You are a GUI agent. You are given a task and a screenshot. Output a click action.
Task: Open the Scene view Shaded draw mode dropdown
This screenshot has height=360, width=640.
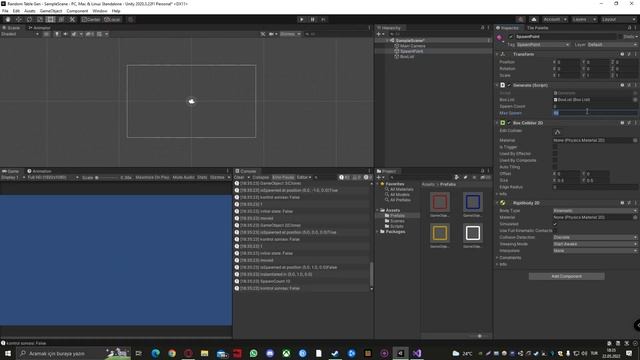20,34
